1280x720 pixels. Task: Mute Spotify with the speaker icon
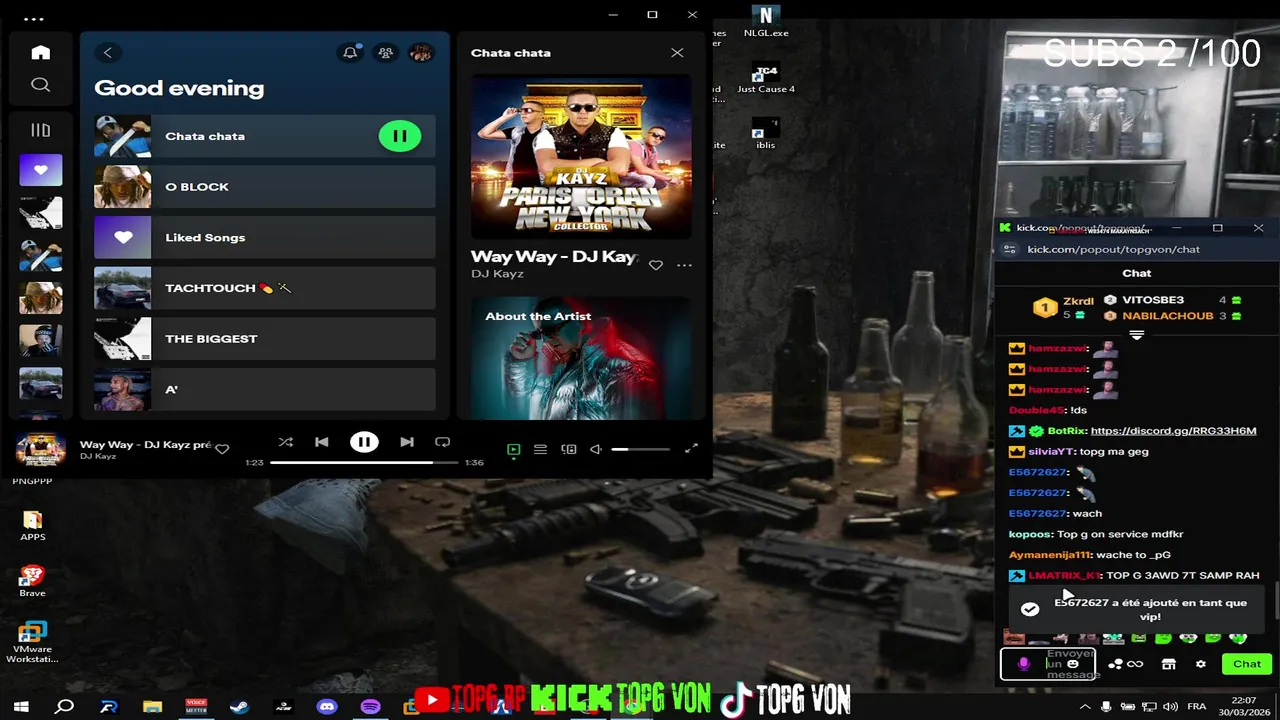(x=596, y=450)
